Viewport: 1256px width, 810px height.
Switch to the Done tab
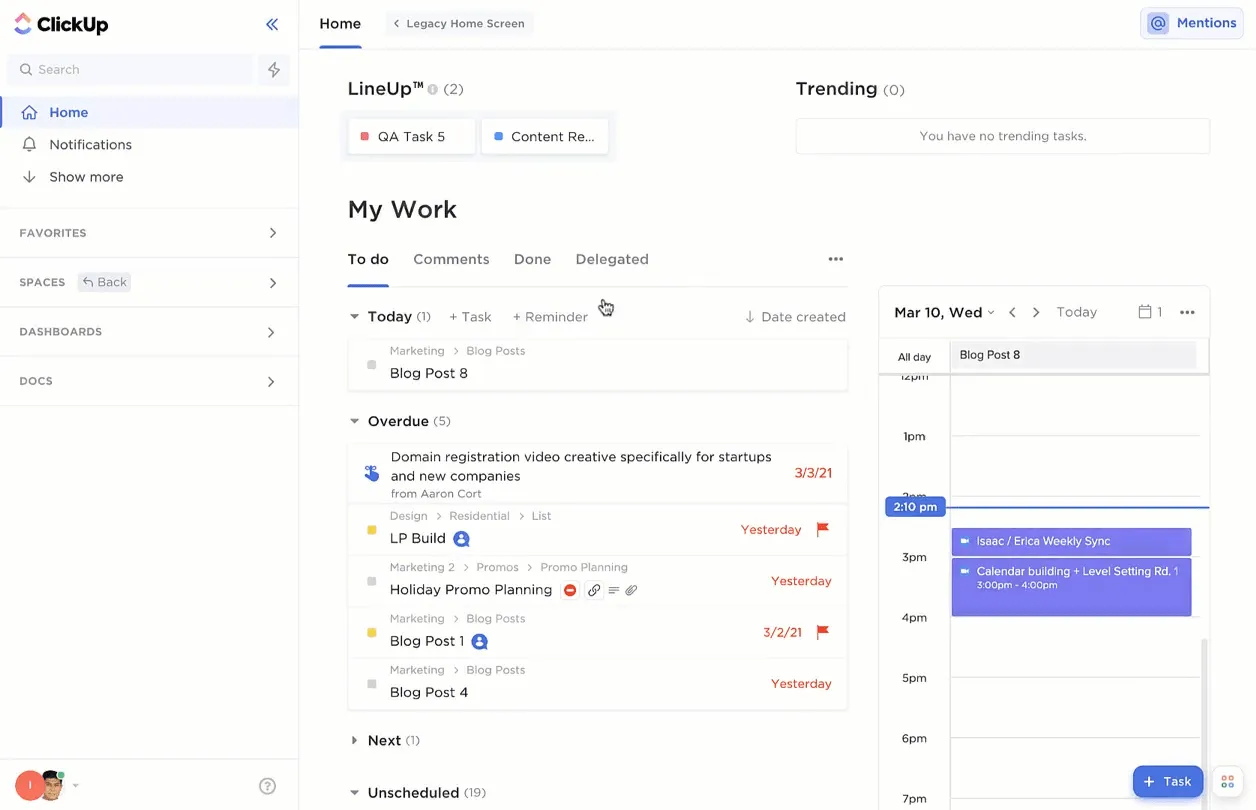(x=532, y=259)
